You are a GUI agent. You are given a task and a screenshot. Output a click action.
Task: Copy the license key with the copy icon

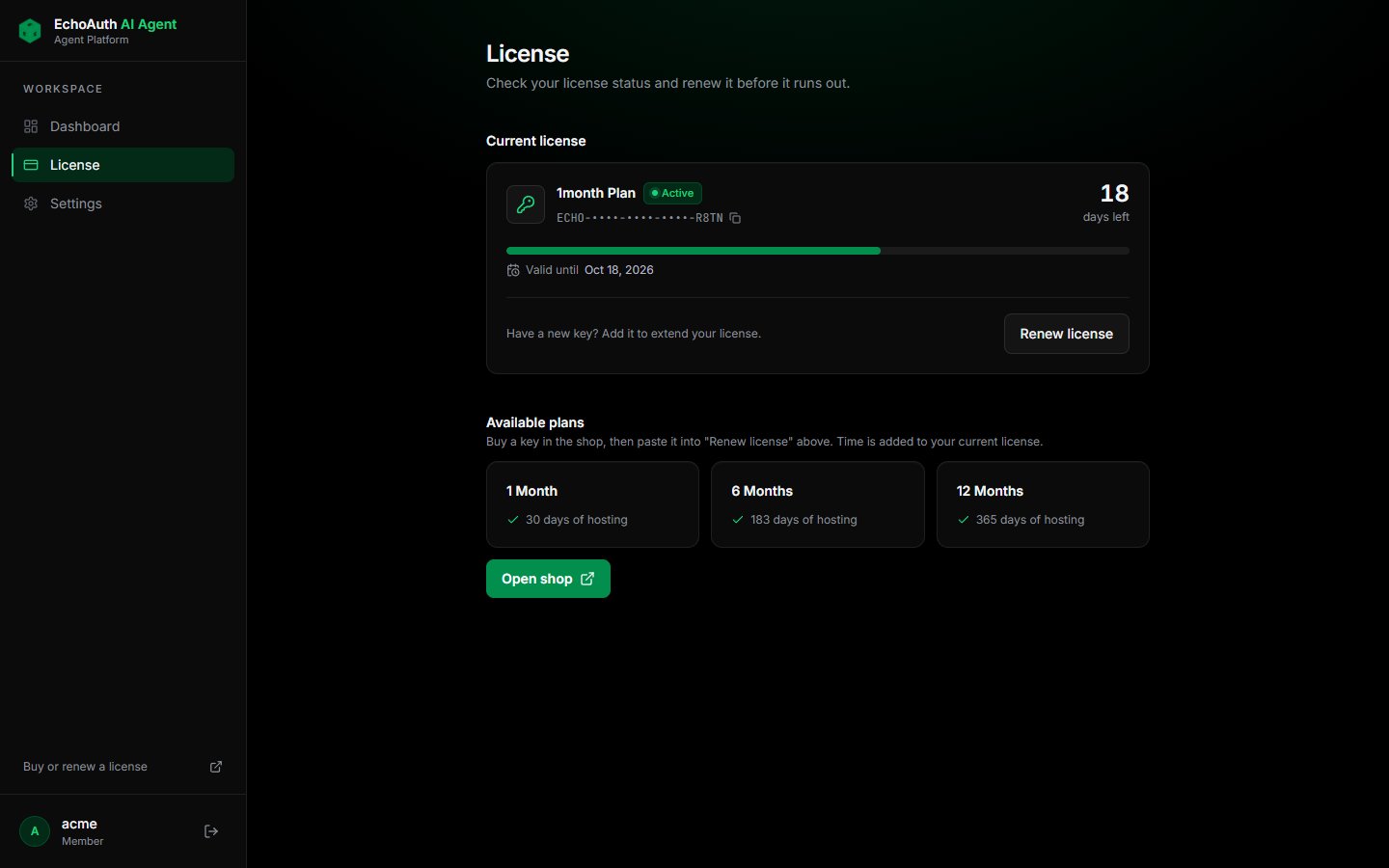coord(735,218)
